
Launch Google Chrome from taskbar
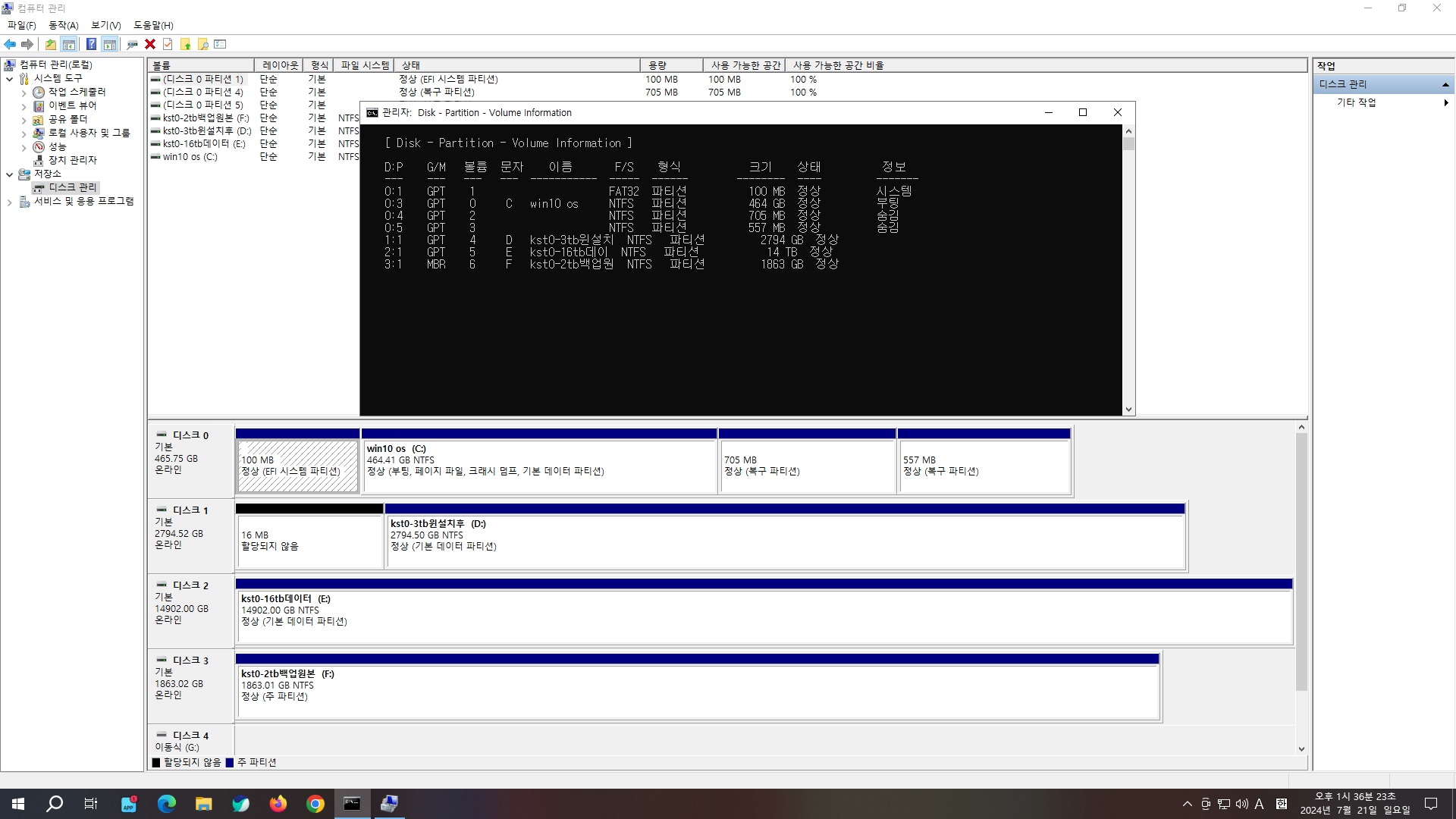click(315, 804)
